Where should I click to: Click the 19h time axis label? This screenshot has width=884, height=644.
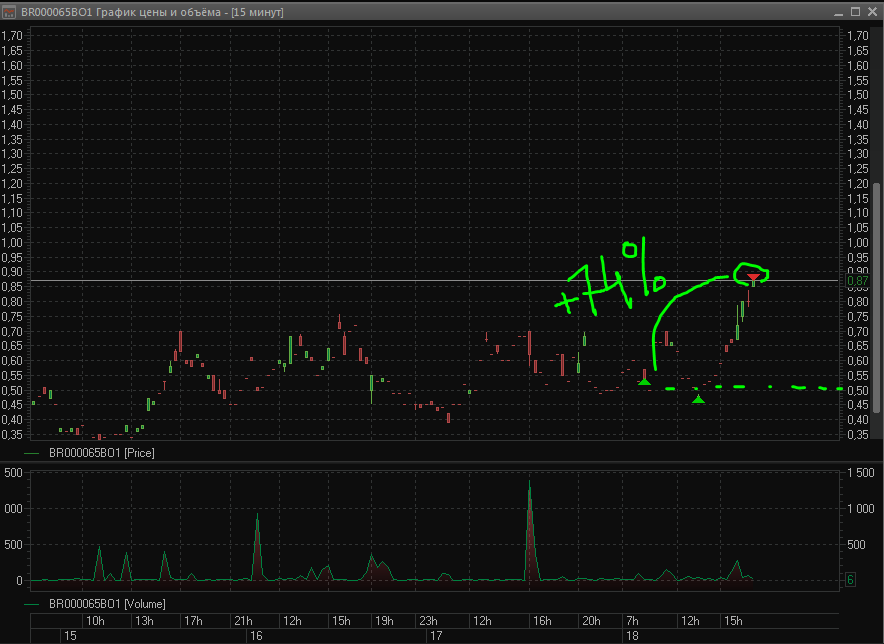[x=384, y=621]
